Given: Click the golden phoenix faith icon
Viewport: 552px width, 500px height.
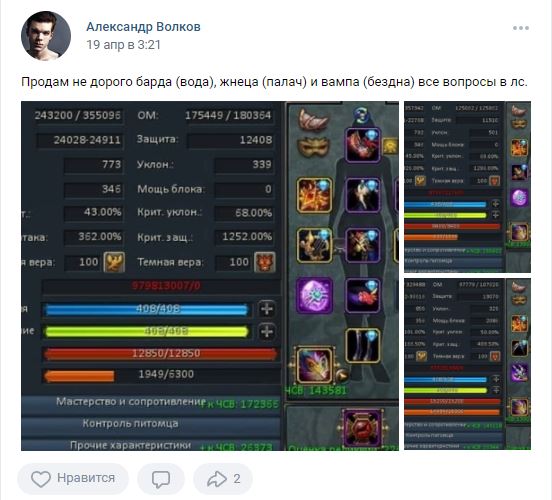Looking at the screenshot, I should pyautogui.click(x=114, y=262).
